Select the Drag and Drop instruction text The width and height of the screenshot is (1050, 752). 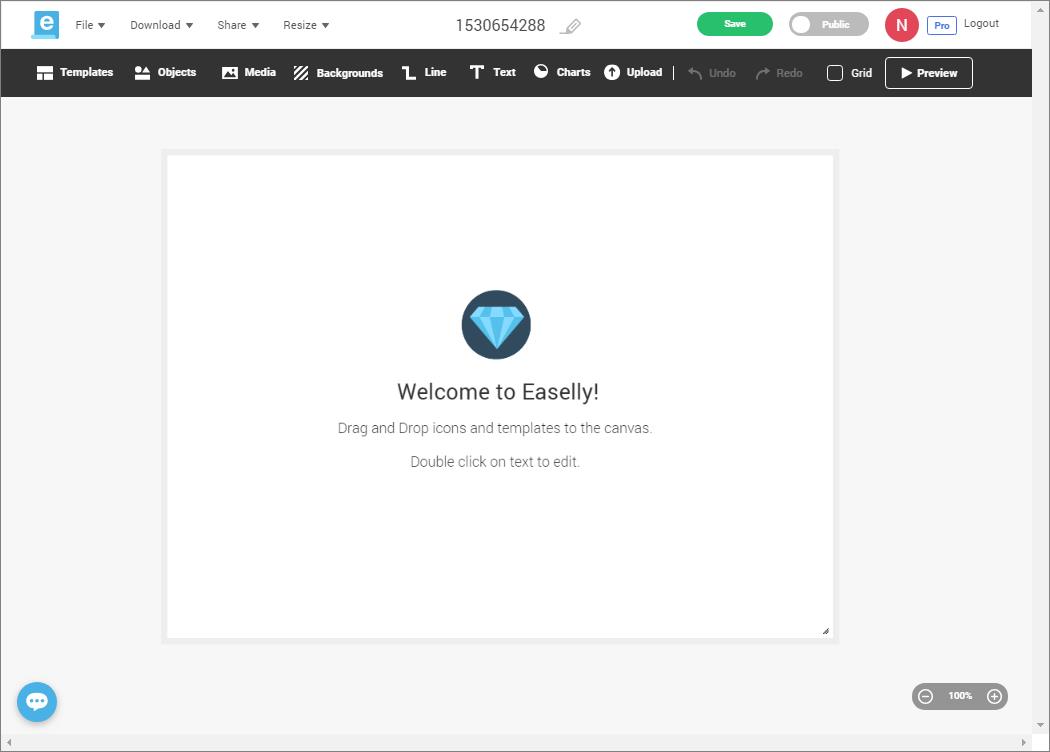[495, 428]
